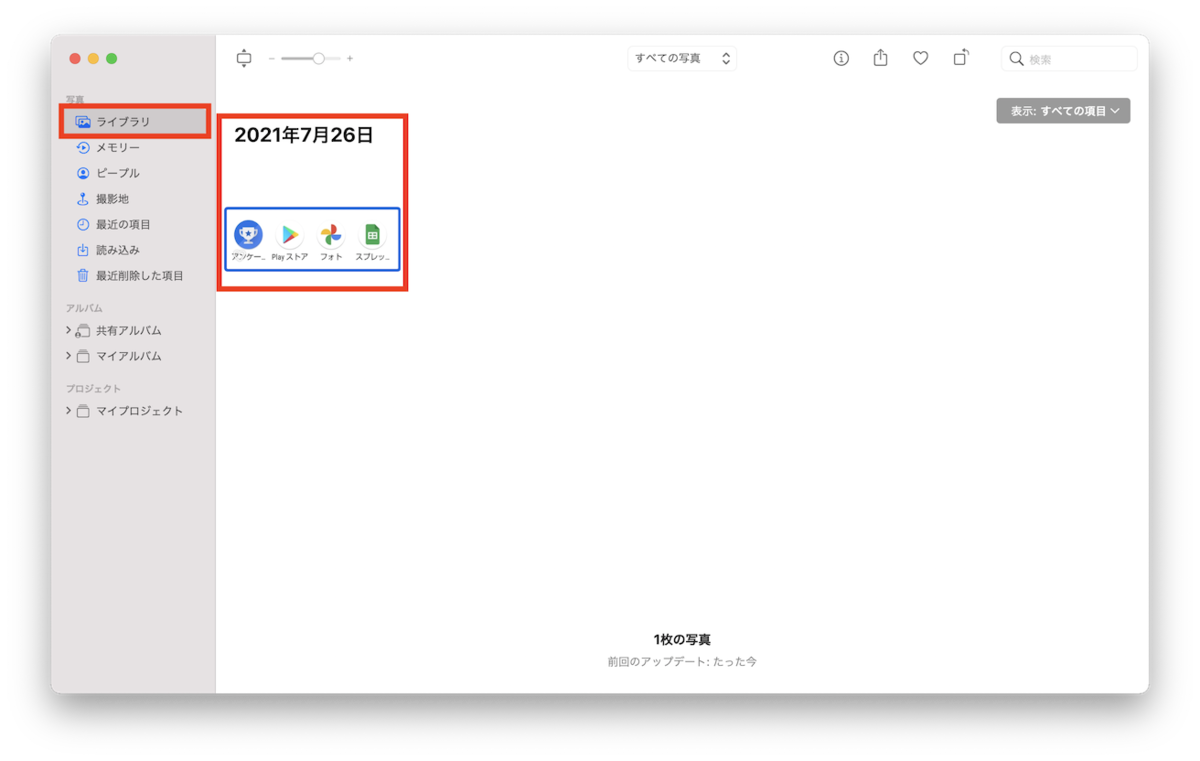The height and width of the screenshot is (761, 1200).
Task: Click the green full-screen window button
Action: 112,59
